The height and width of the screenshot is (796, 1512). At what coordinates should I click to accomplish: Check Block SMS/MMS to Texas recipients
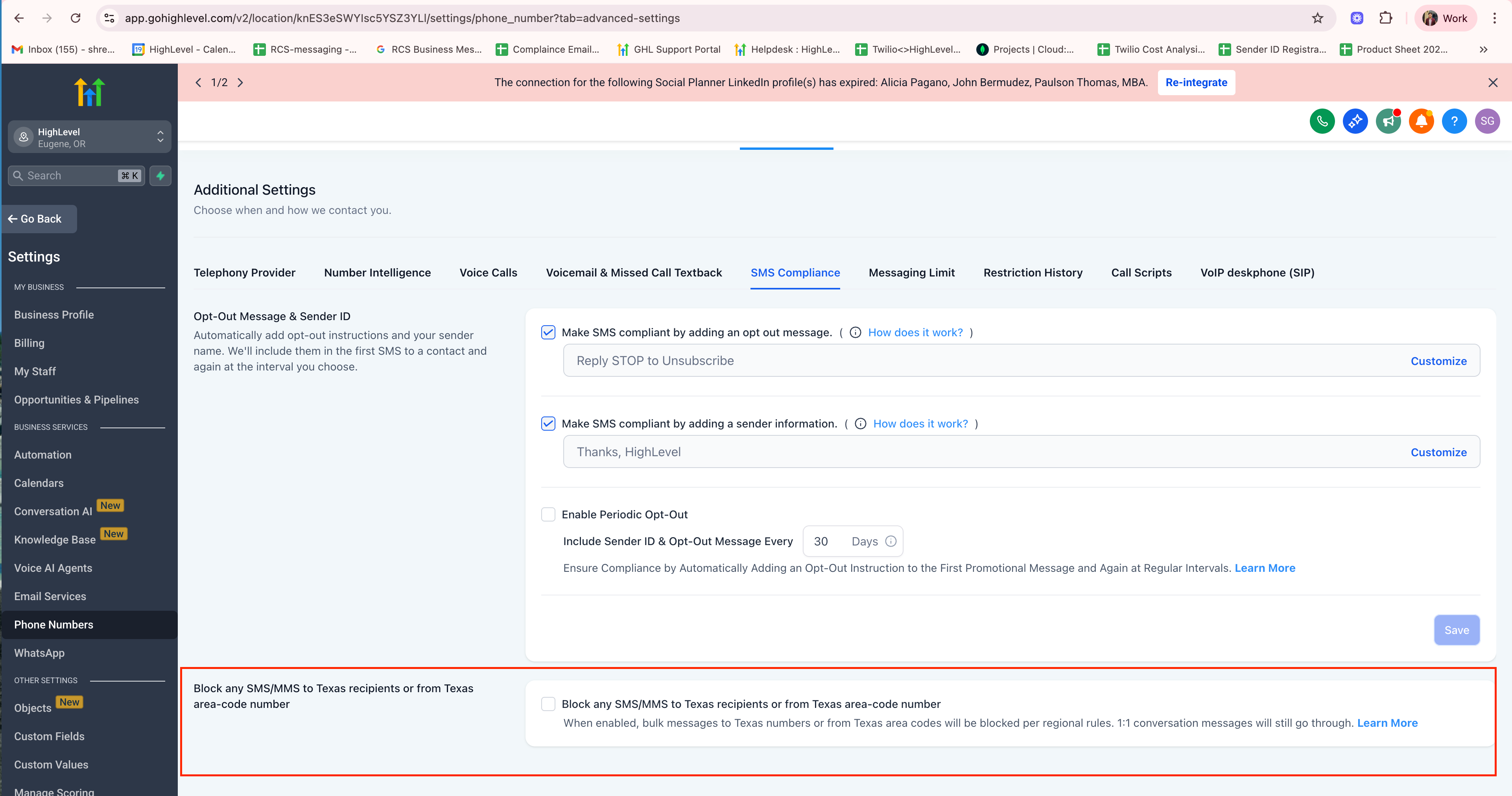pos(548,704)
